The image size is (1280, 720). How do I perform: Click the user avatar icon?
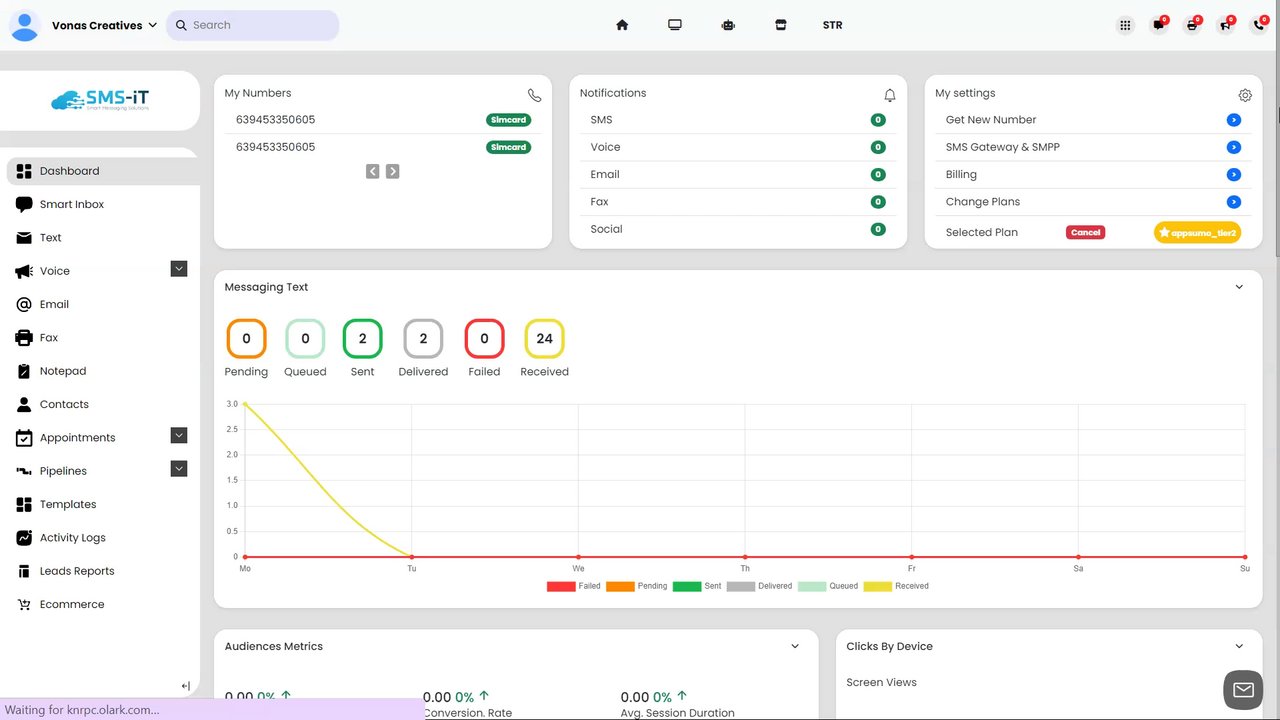(25, 26)
